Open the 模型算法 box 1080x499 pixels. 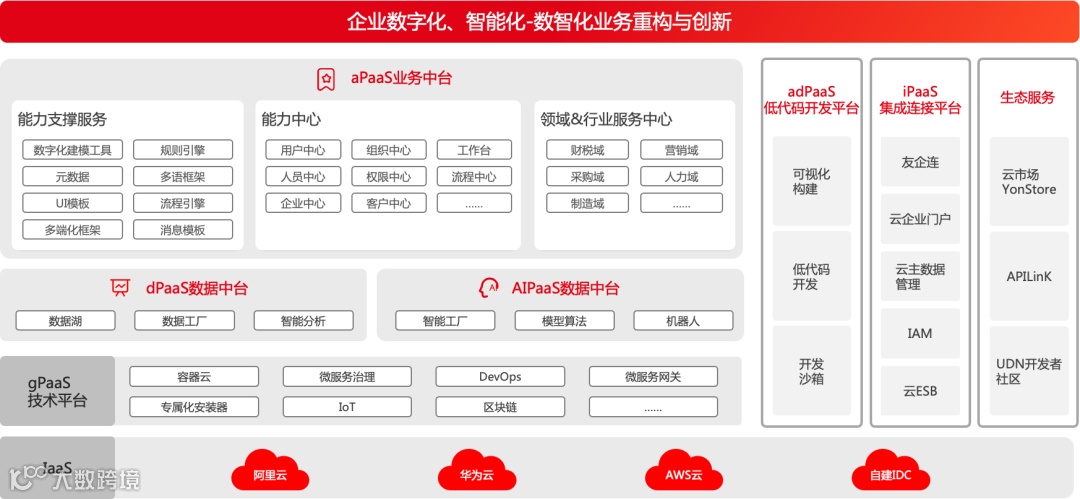[564, 320]
